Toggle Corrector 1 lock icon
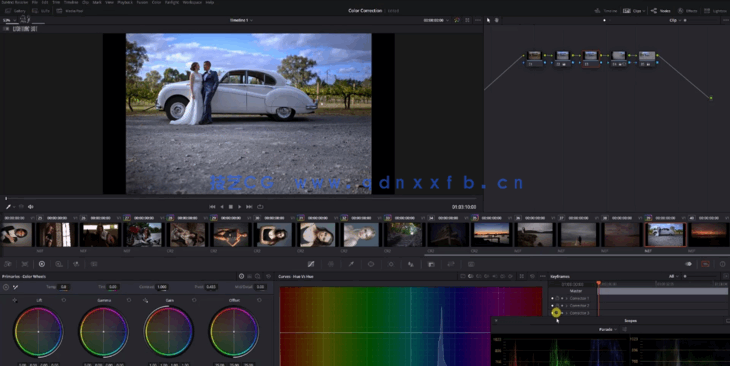This screenshot has height=366, width=730. point(557,298)
